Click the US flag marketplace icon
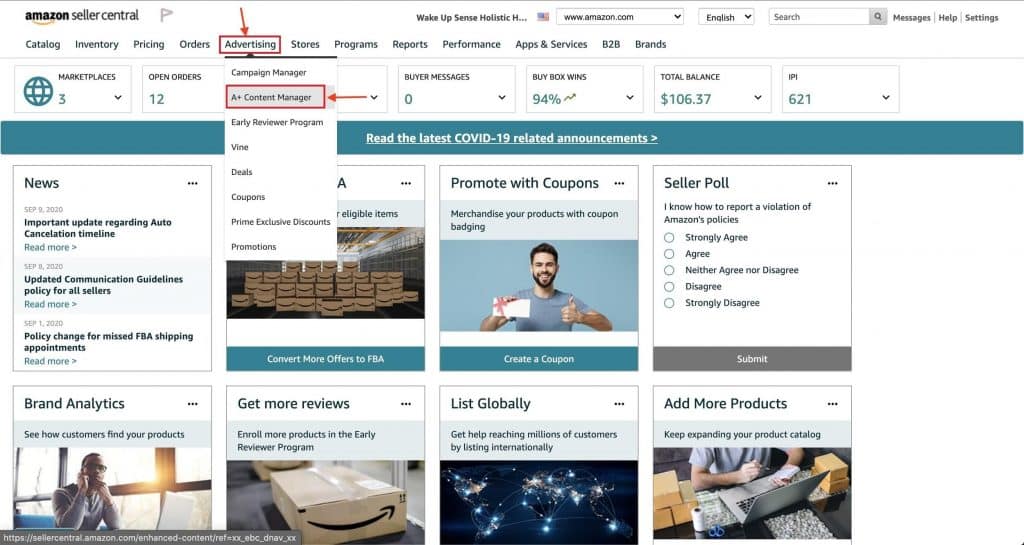 click(x=543, y=17)
